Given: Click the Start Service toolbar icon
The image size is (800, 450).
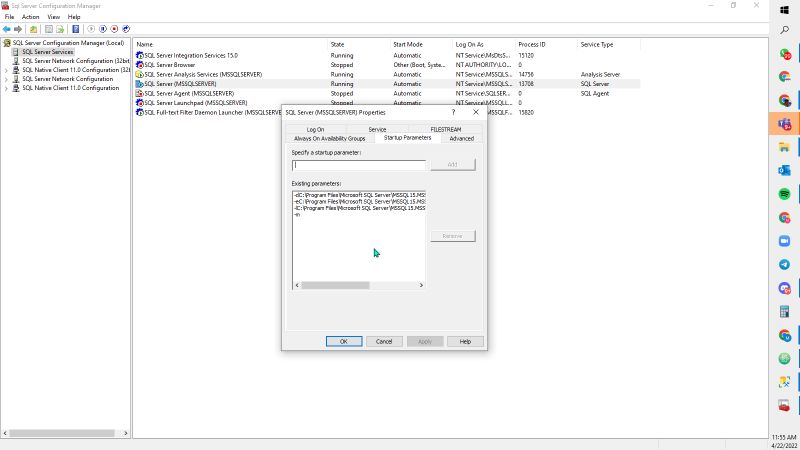Looking at the screenshot, I should point(91,29).
